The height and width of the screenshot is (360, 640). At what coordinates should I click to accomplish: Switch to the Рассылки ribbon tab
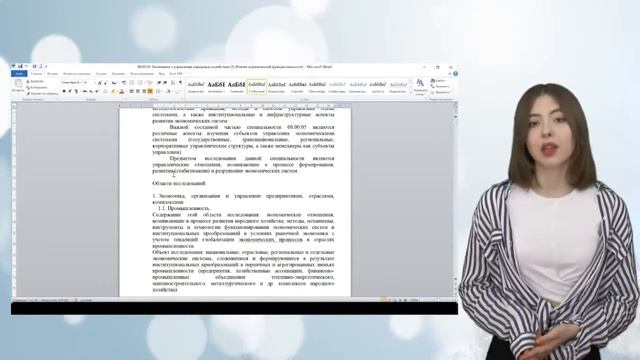118,74
